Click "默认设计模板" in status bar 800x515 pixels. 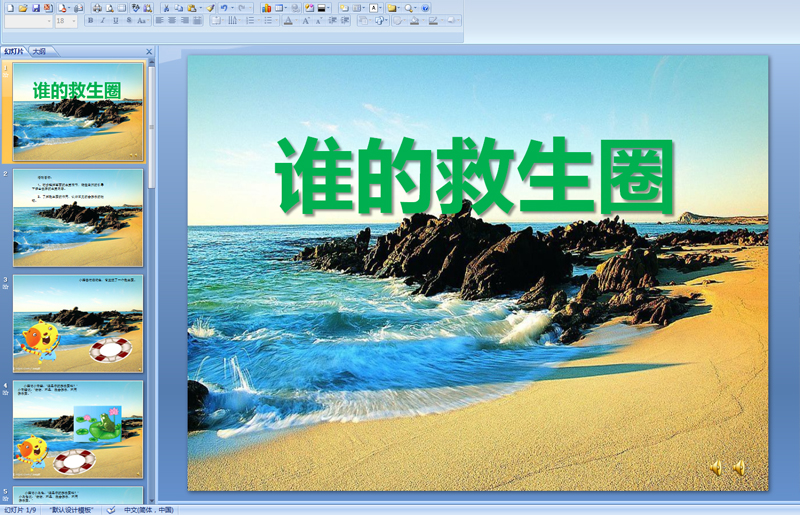(x=71, y=510)
